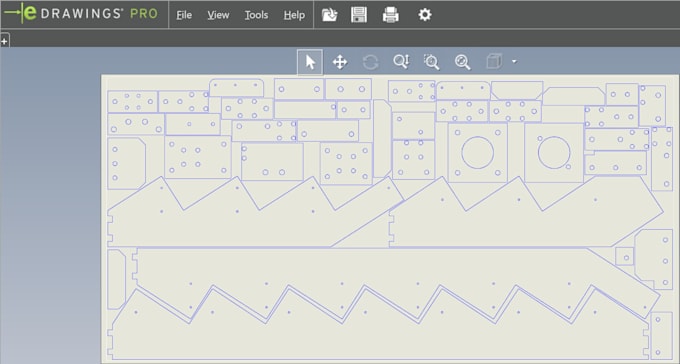This screenshot has width=680, height=364.
Task: Click the grayed Rotate tool
Action: pyautogui.click(x=370, y=62)
